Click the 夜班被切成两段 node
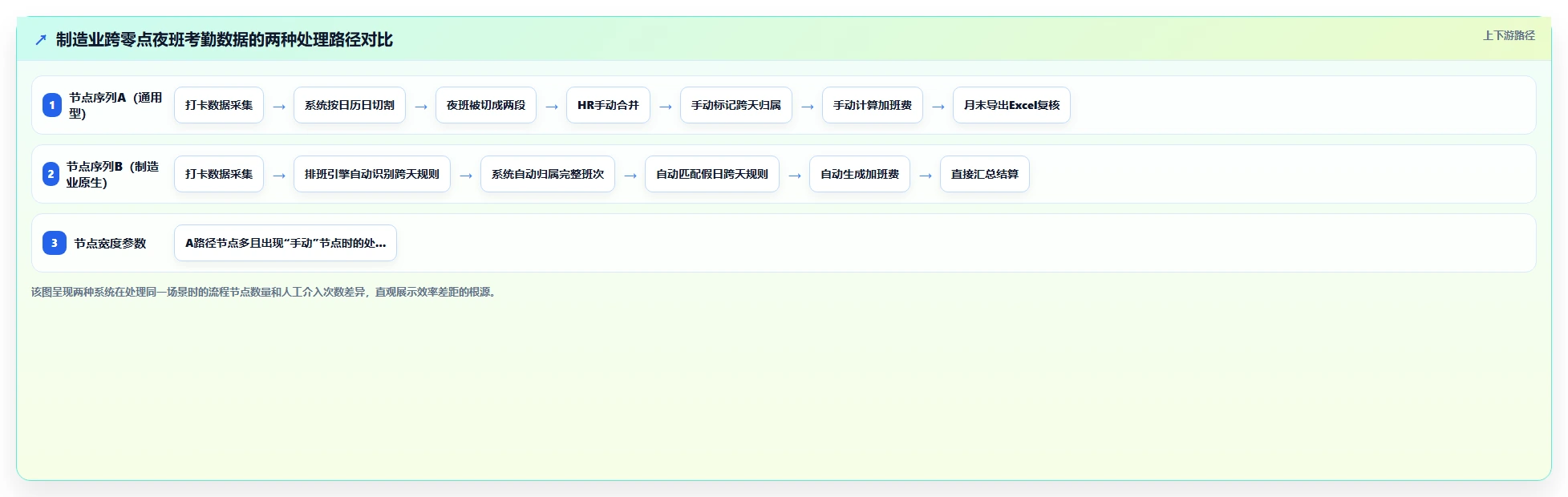This screenshot has width=1568, height=497. [486, 105]
